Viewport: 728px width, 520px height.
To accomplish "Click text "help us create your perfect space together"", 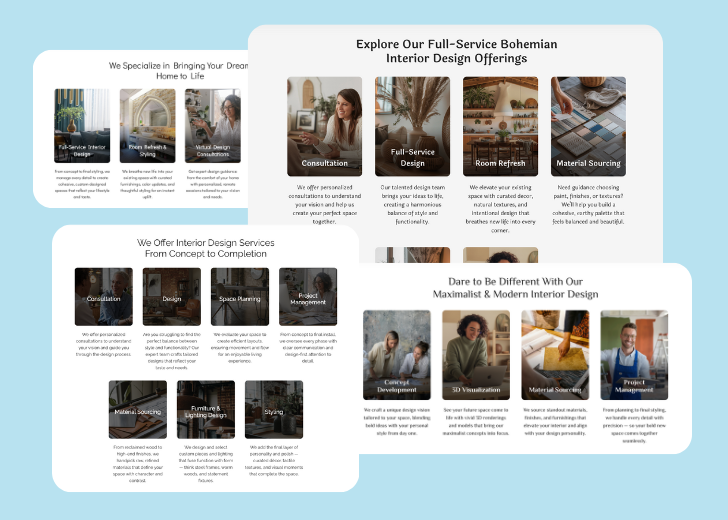I will coord(325,213).
